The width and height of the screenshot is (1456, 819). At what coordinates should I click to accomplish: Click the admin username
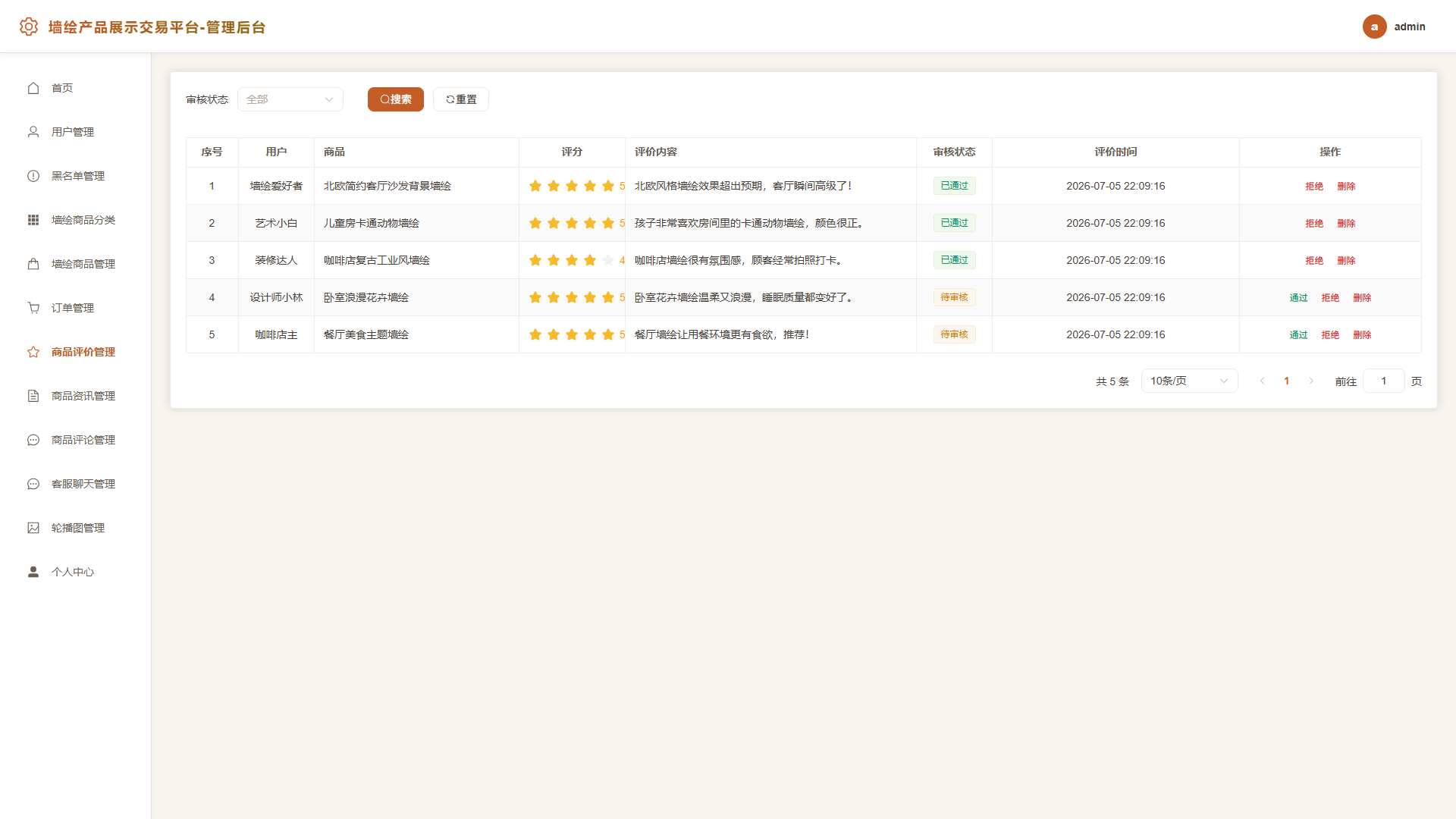pyautogui.click(x=1410, y=27)
